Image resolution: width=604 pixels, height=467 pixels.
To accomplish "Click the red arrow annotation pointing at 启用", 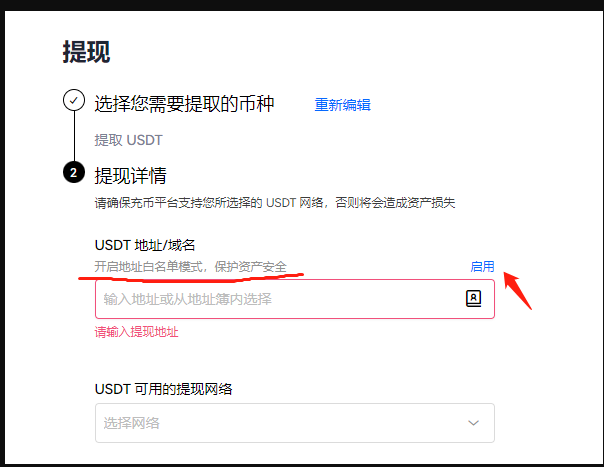I will tap(517, 291).
